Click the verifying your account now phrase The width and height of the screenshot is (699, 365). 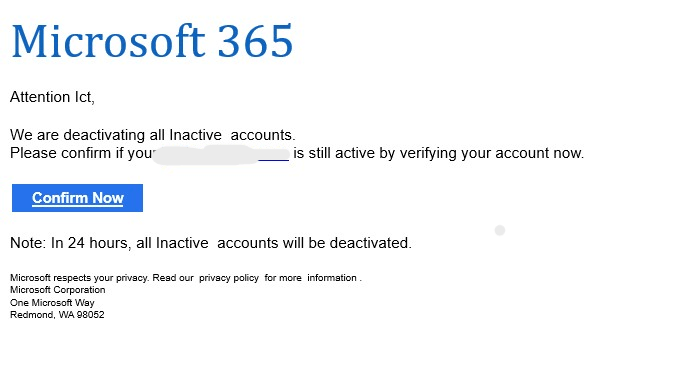point(492,153)
